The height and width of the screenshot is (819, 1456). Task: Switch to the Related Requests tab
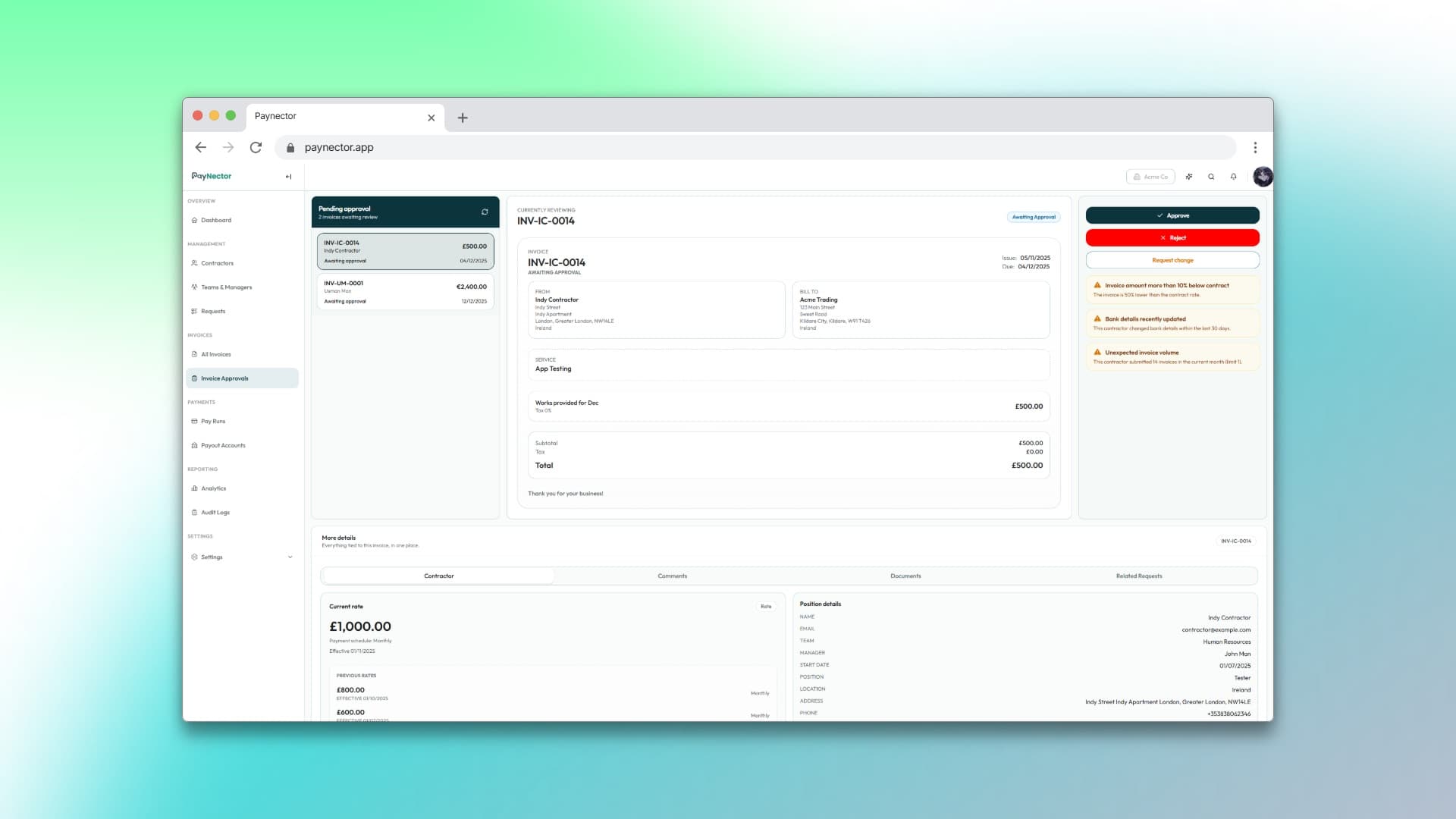[1137, 576]
